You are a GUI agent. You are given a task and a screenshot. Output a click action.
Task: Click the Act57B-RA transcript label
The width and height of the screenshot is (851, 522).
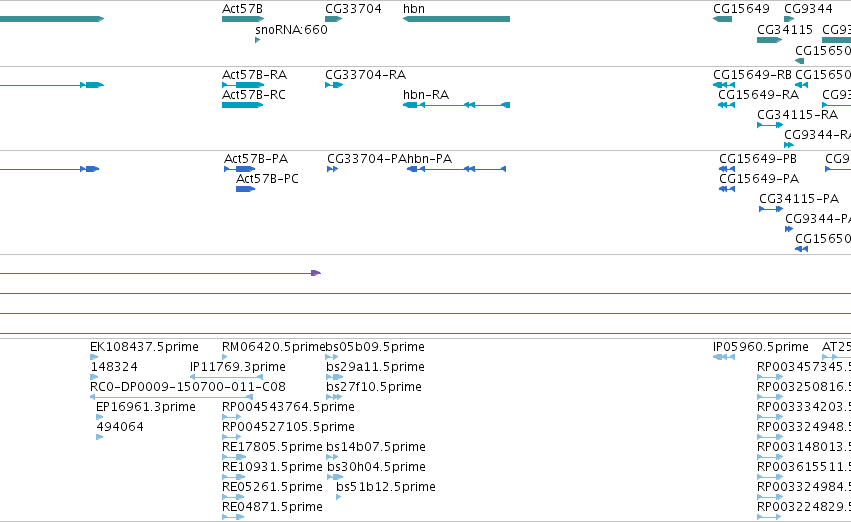pyautogui.click(x=255, y=74)
